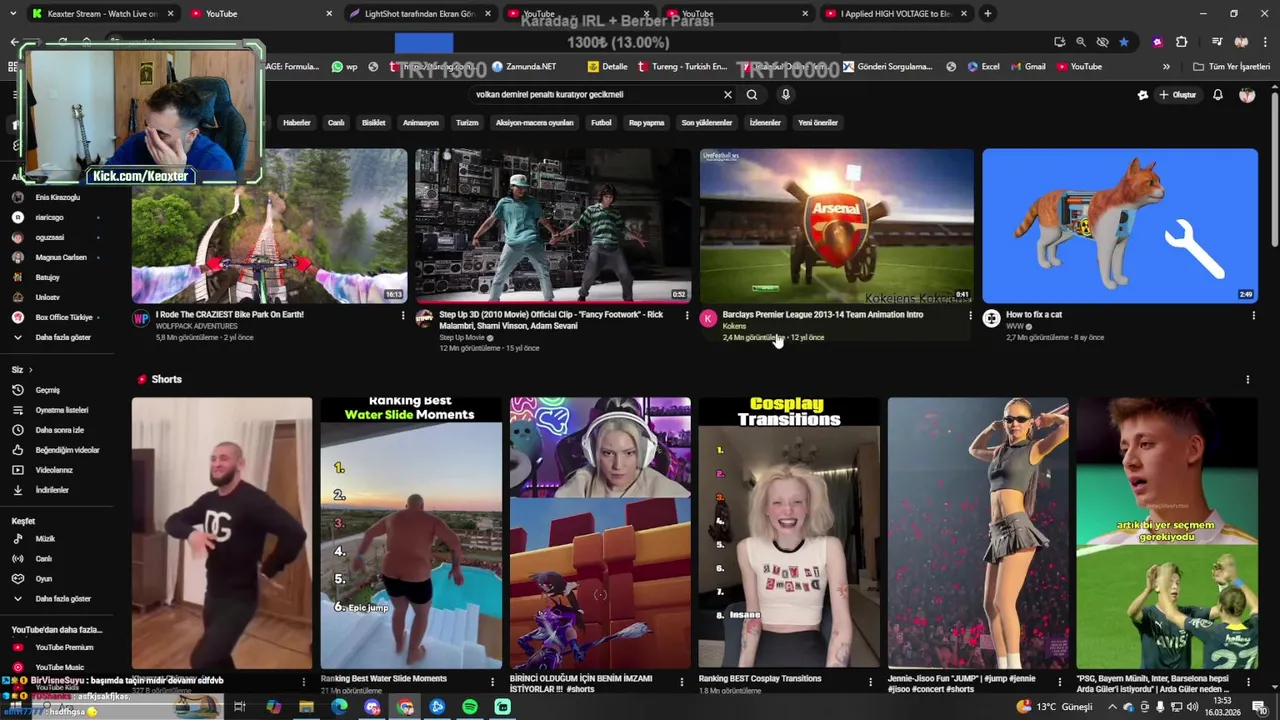Screen dimensions: 1280x720
Task: Select the Haberler filter chip
Action: (x=297, y=123)
